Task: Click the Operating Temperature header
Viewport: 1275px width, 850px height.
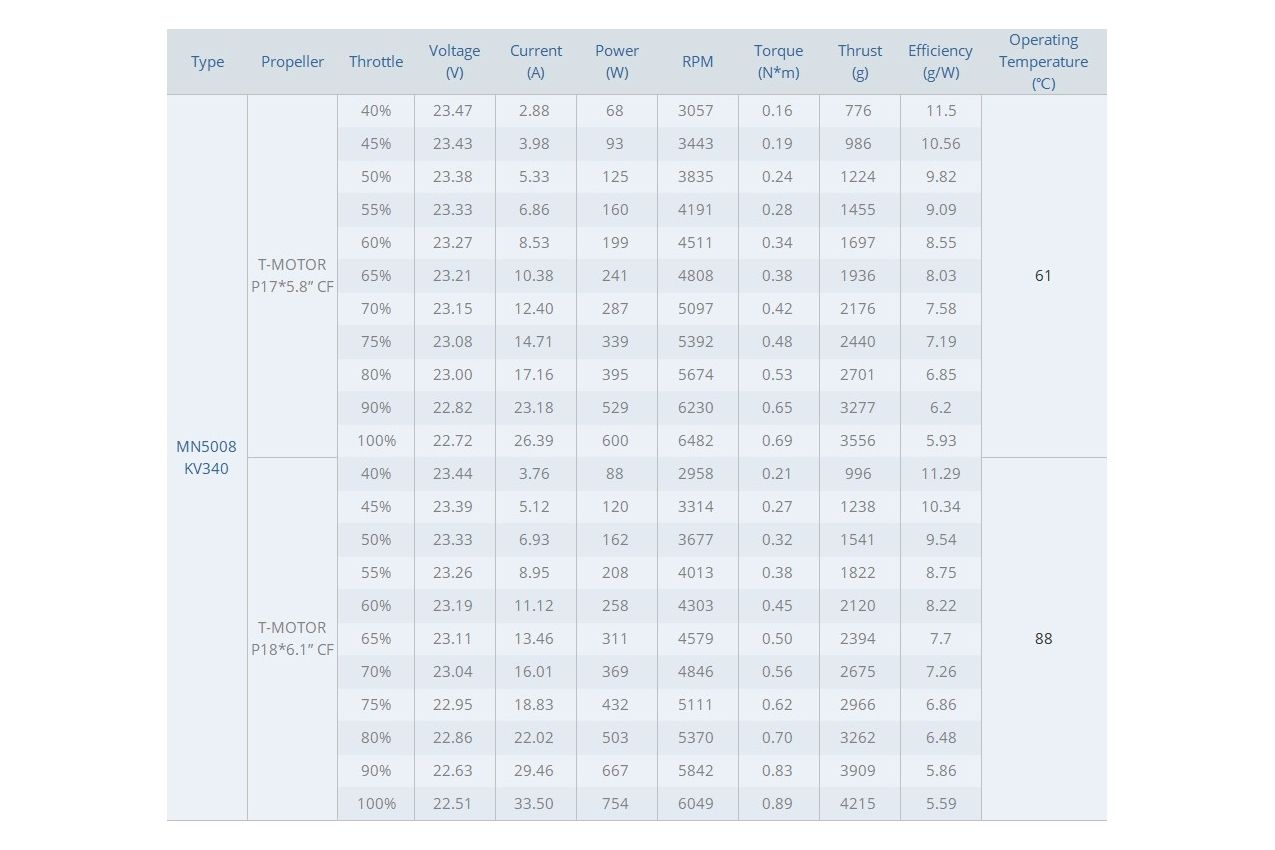Action: coord(1044,62)
